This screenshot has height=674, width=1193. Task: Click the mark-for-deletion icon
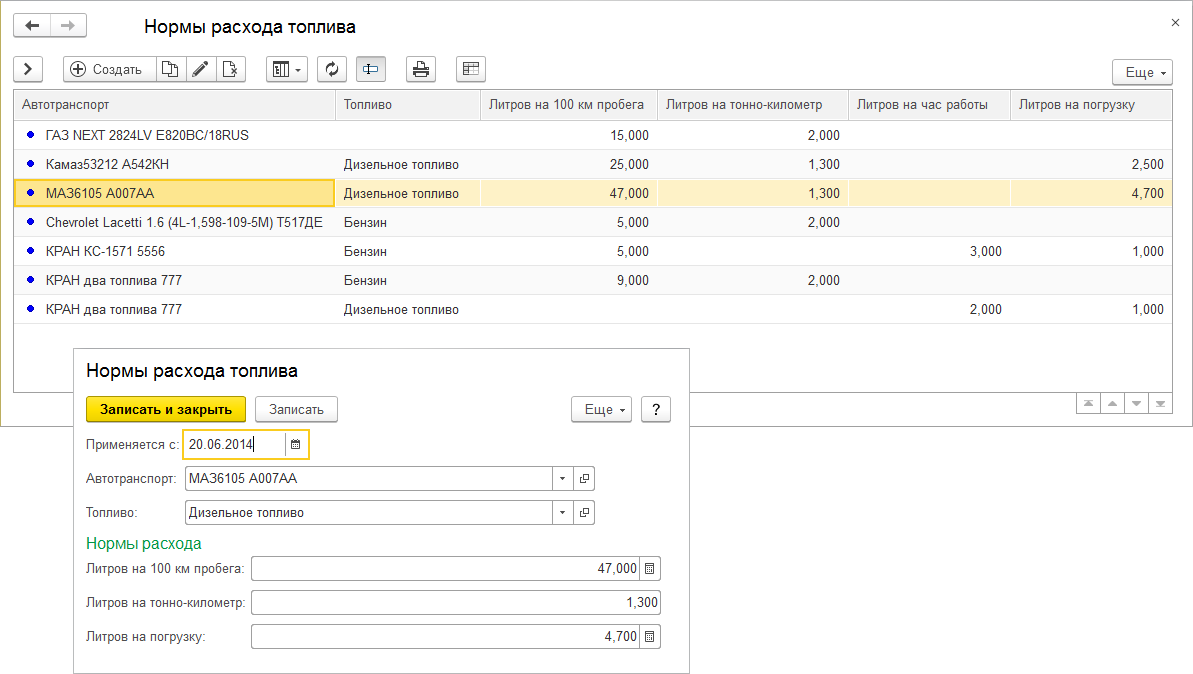[x=230, y=69]
